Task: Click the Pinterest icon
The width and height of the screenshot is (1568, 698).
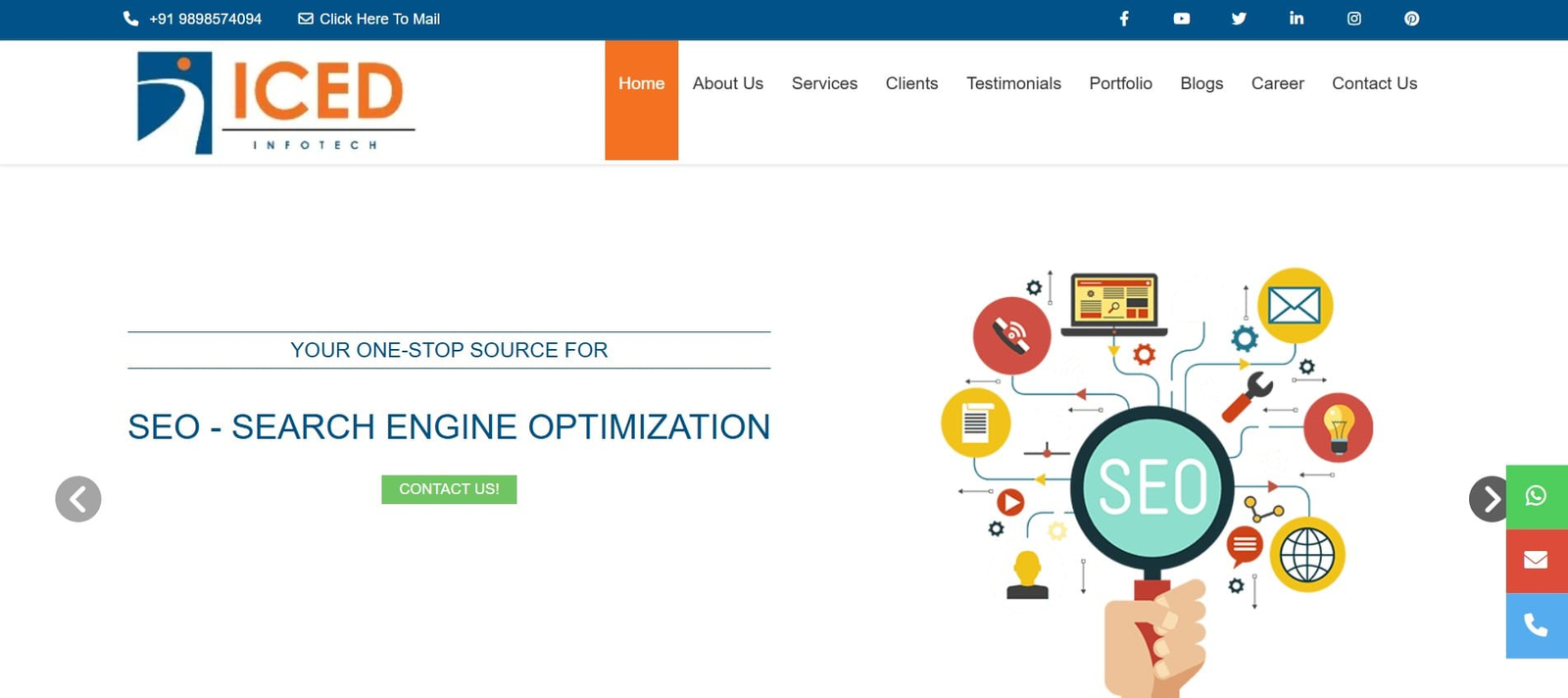Action: click(1411, 19)
